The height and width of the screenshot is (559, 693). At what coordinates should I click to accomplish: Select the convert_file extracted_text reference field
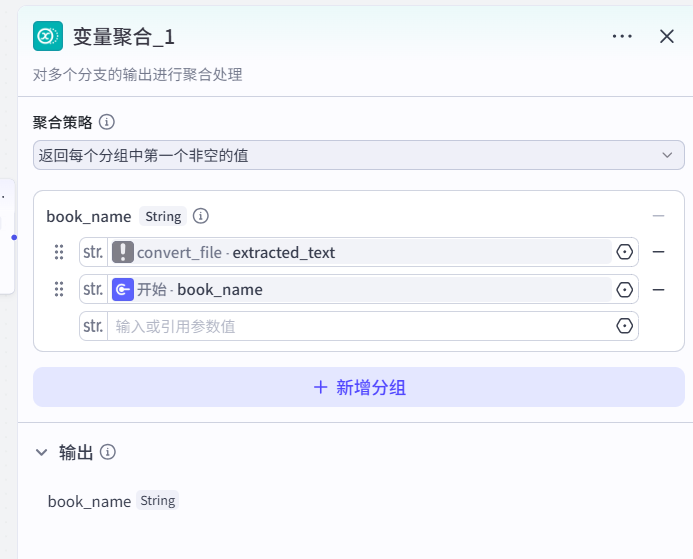coord(360,252)
